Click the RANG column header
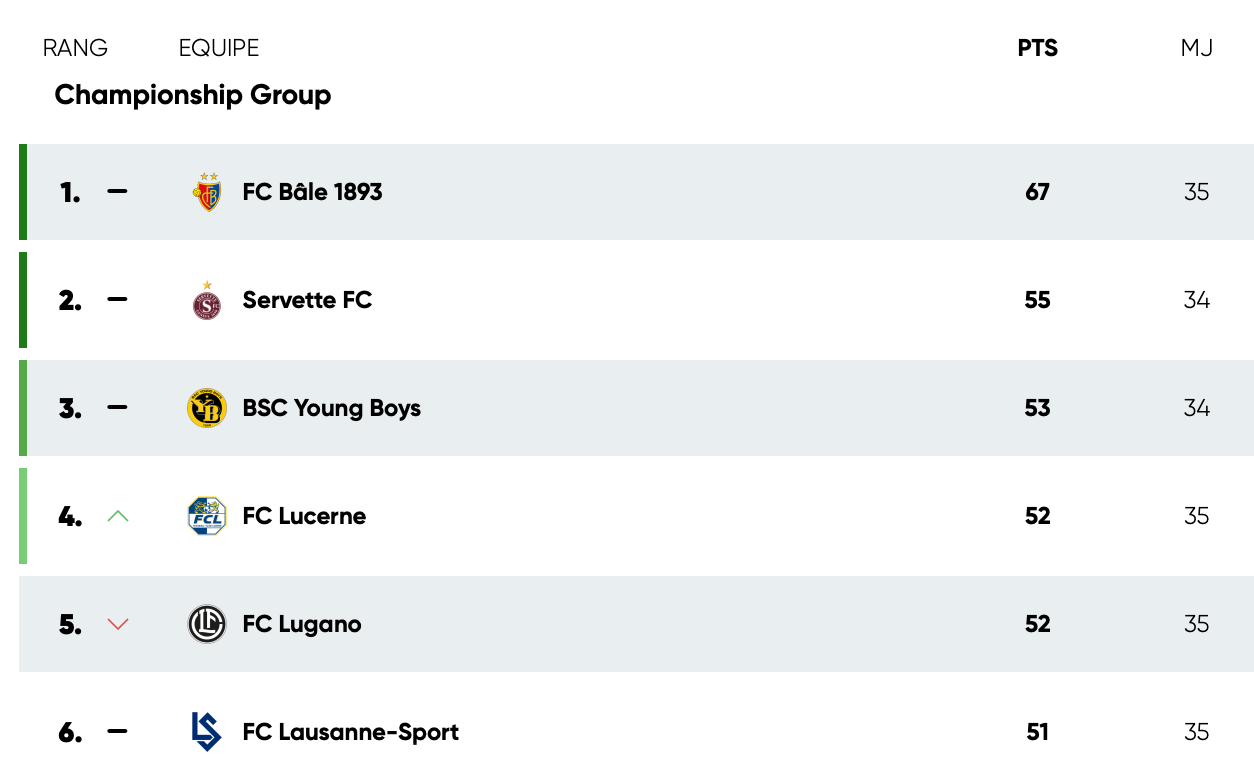This screenshot has height=782, width=1254. 75,48
